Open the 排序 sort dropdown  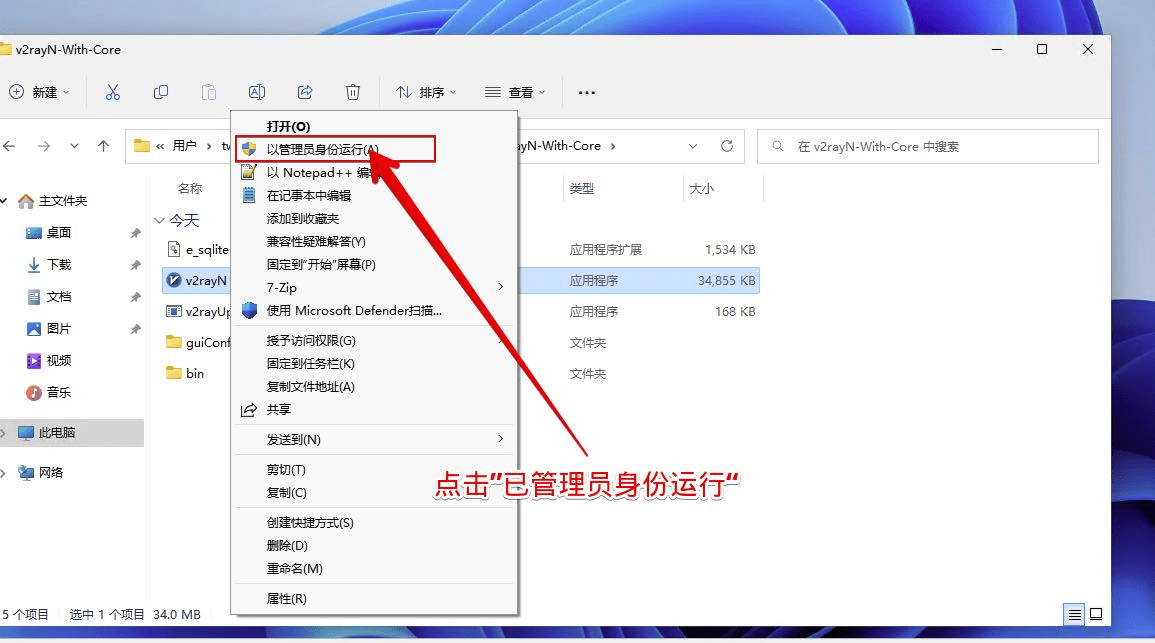[x=426, y=92]
